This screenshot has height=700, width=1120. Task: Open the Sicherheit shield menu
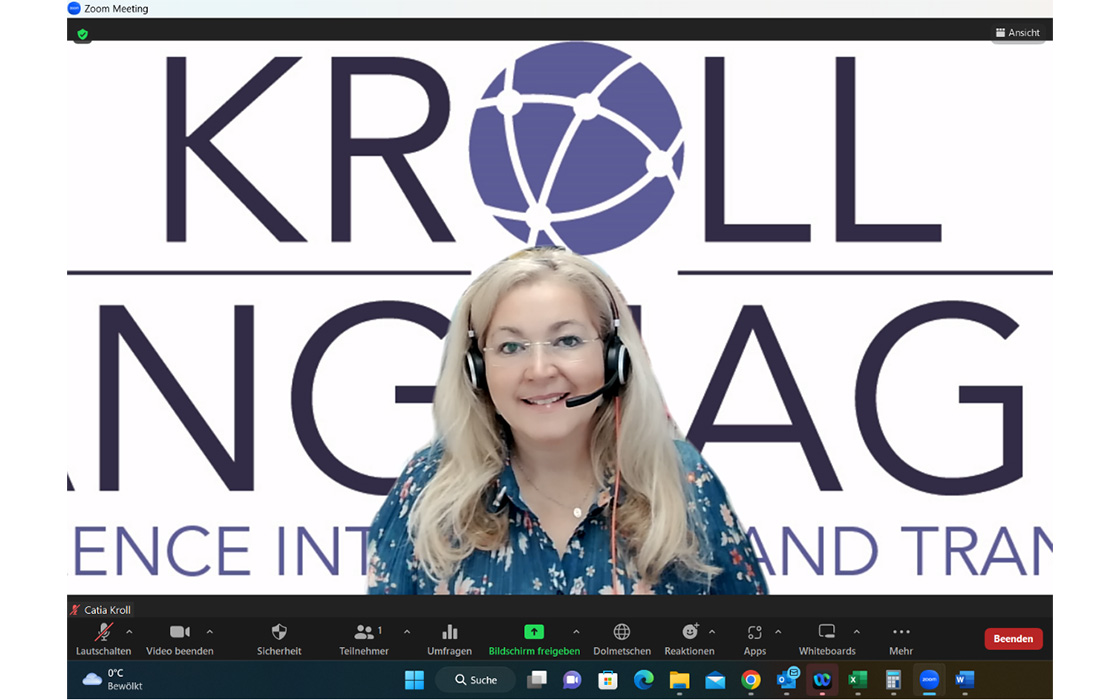pos(279,639)
